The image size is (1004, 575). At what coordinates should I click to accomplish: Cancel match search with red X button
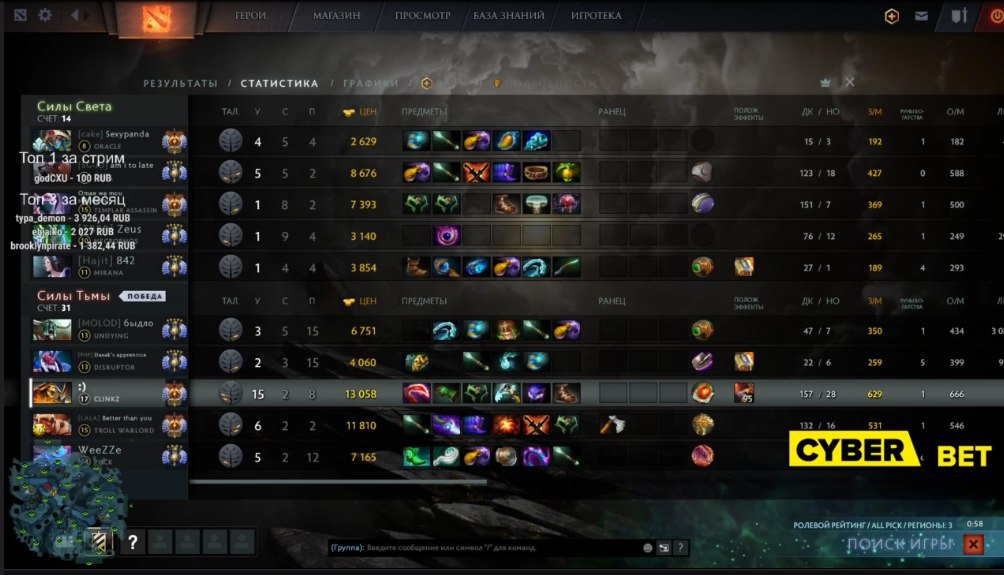[x=973, y=544]
